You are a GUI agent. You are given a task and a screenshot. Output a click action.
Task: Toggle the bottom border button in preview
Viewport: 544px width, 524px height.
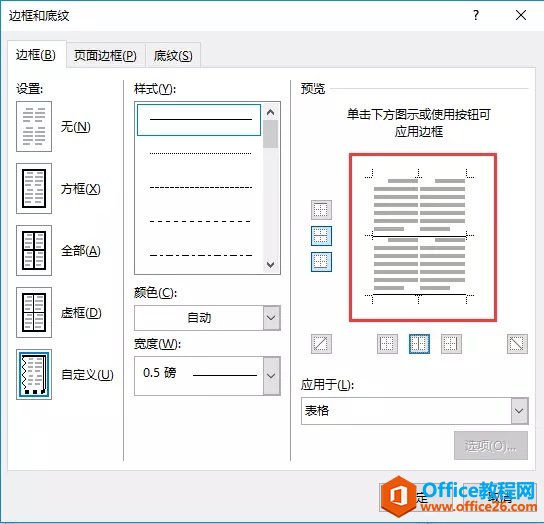click(321, 262)
